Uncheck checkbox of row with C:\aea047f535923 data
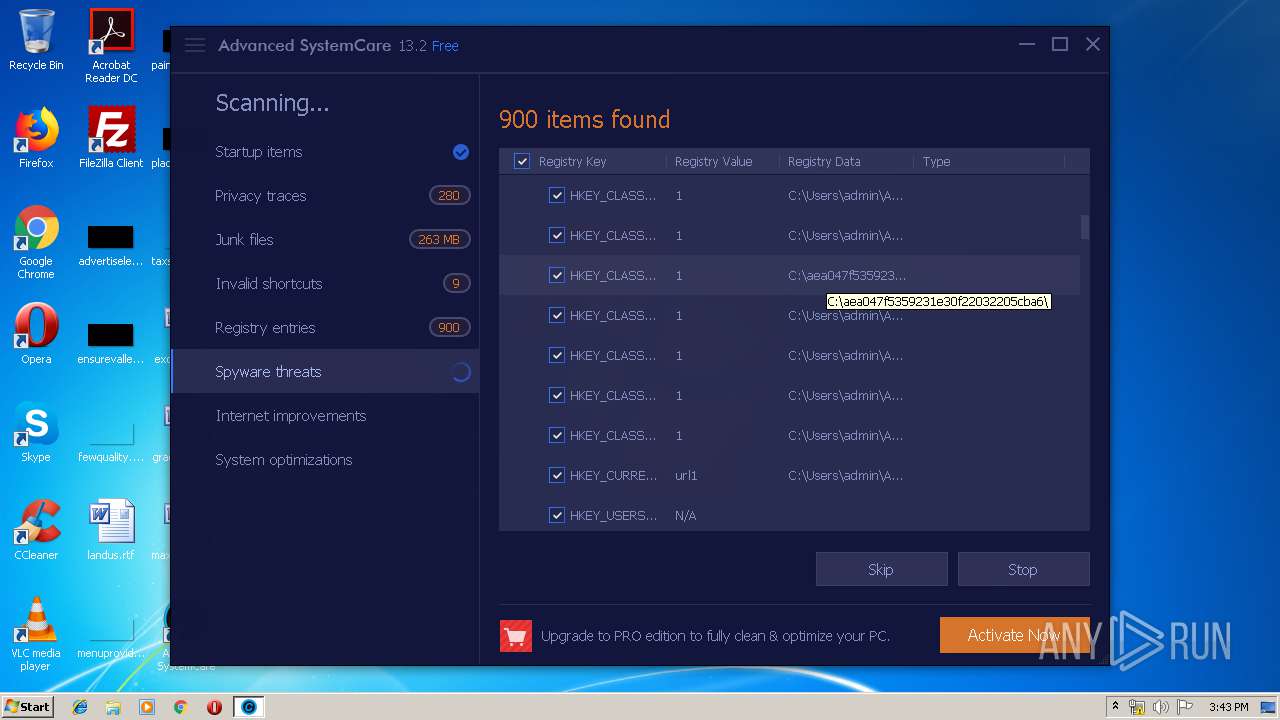 point(557,275)
